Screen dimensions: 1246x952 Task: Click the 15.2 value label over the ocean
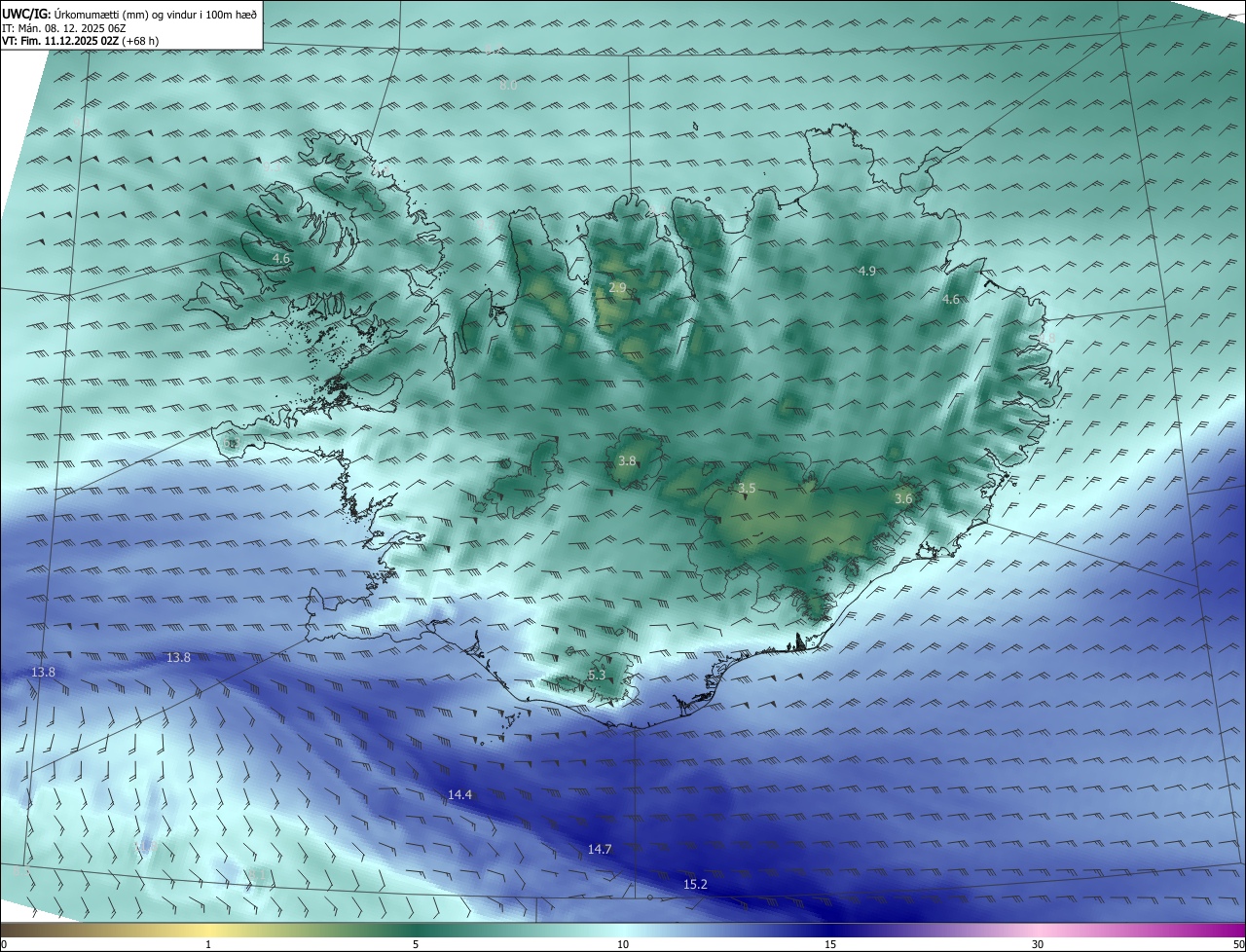click(x=695, y=885)
